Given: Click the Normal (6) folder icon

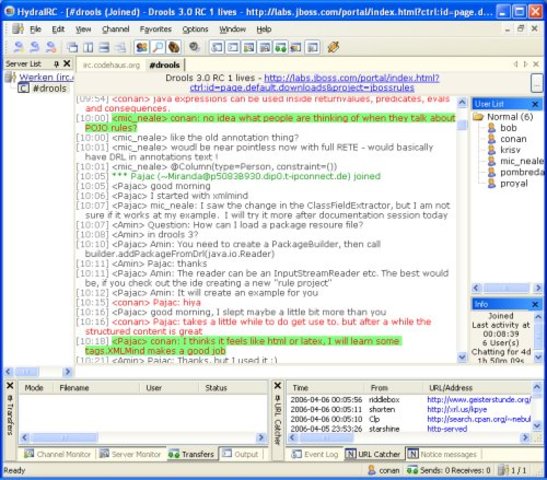Looking at the screenshot, I should (478, 117).
